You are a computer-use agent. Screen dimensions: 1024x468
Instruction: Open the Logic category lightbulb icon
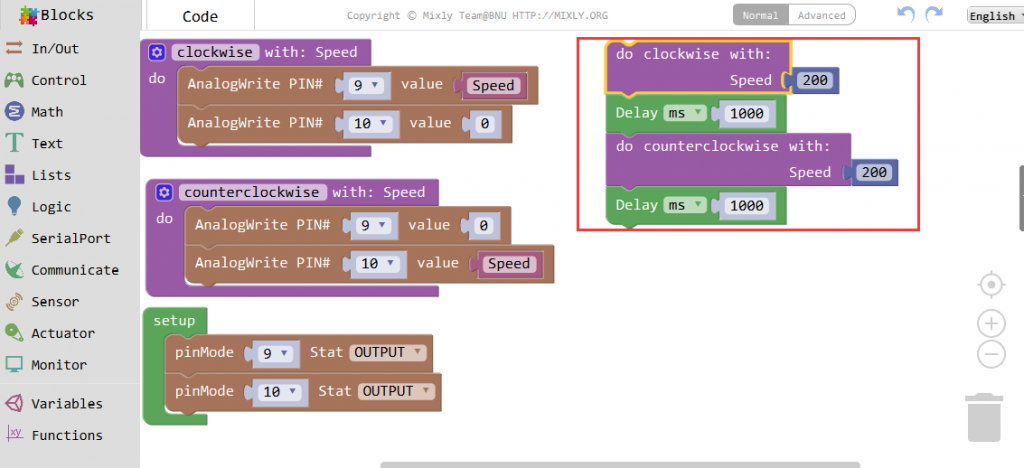point(14,206)
